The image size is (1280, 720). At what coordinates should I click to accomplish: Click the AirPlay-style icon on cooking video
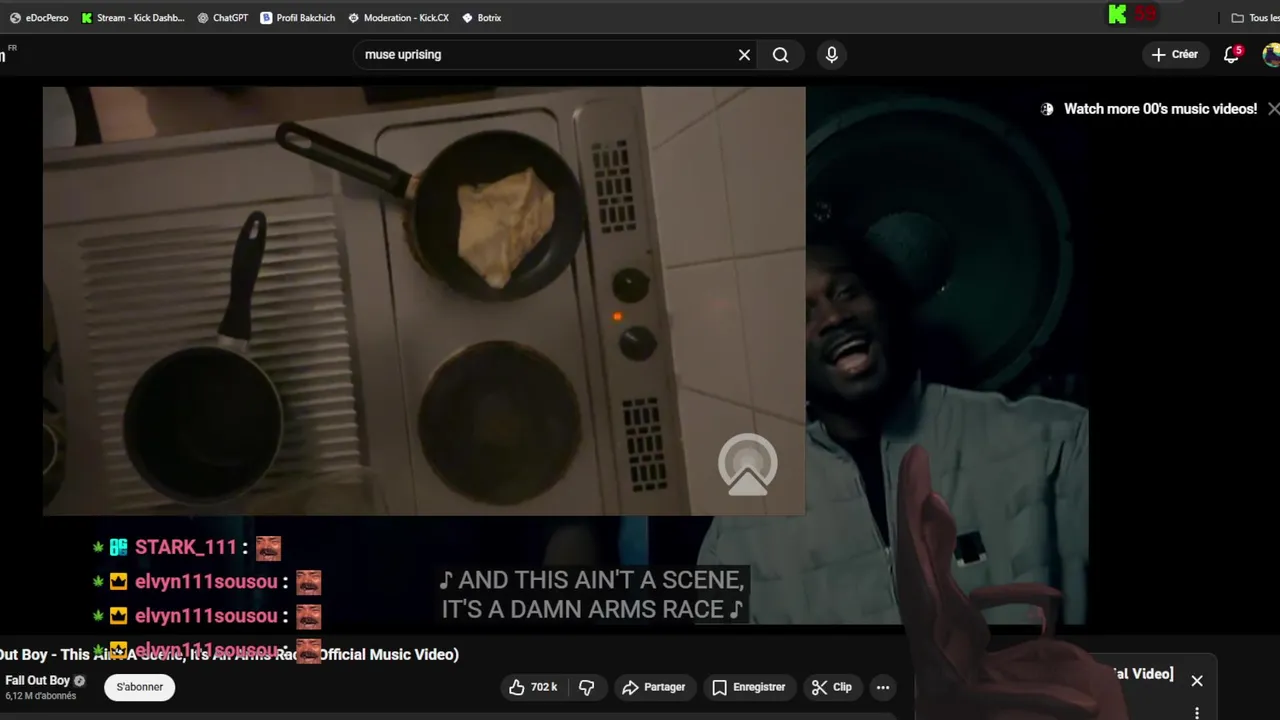747,465
